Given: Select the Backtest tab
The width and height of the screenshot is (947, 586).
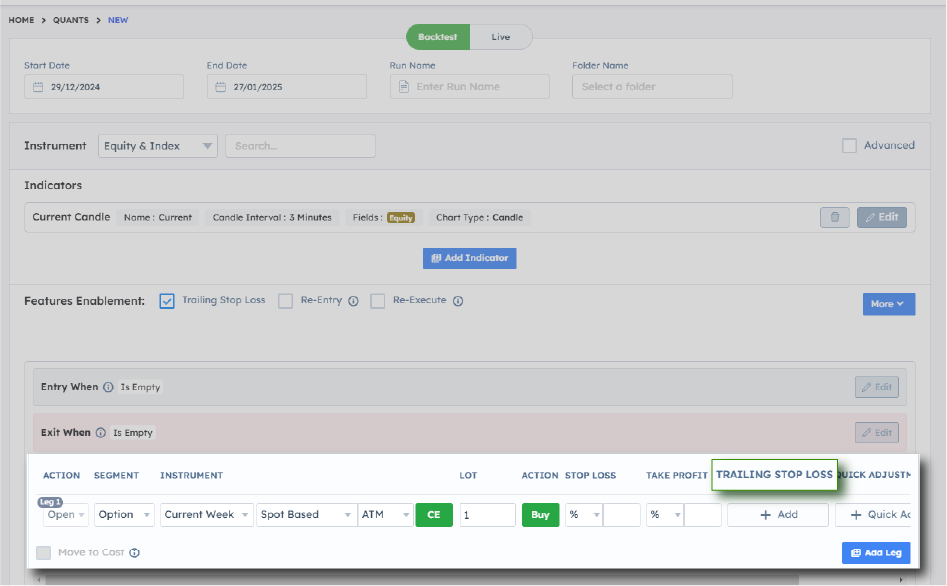Looking at the screenshot, I should click(438, 37).
